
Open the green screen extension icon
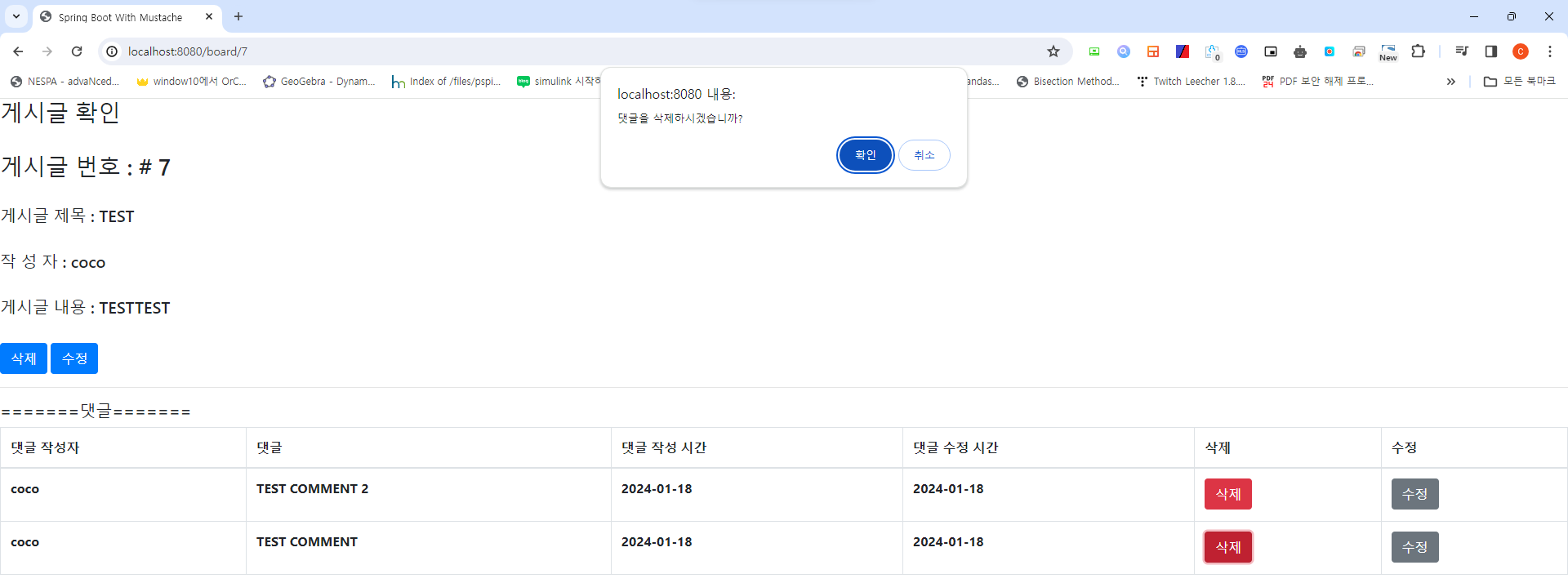(x=1094, y=51)
